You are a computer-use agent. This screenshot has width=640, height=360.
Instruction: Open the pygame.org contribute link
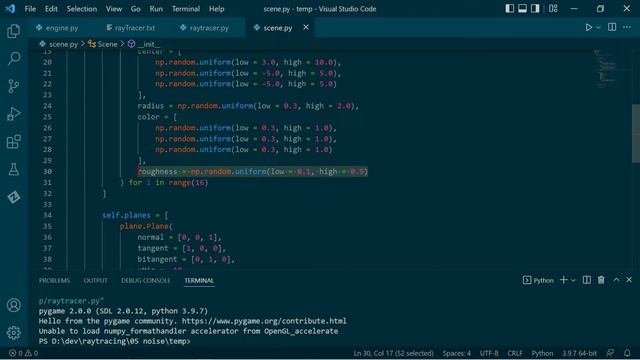click(264, 321)
